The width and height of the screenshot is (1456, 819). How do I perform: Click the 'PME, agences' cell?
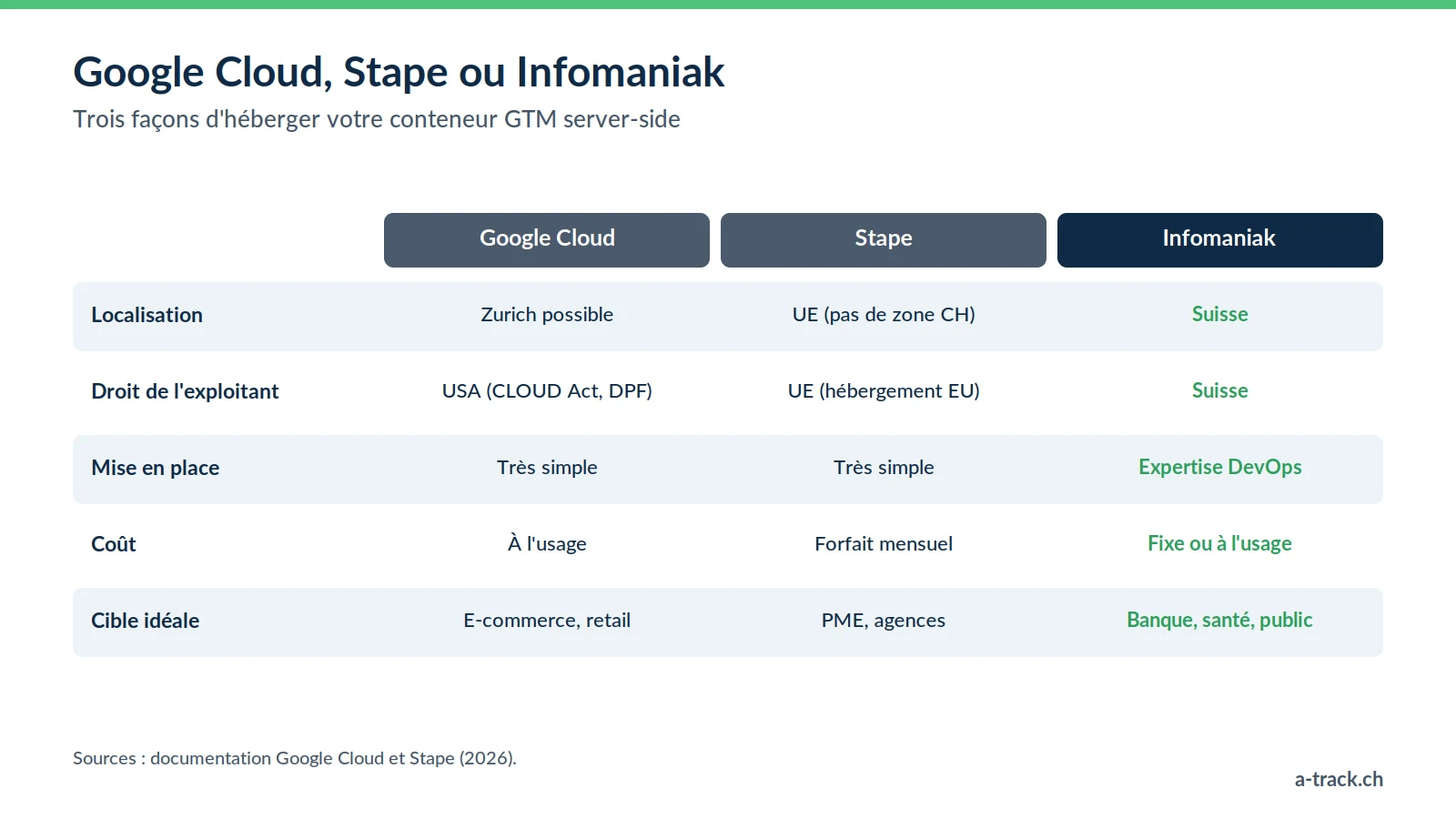point(884,621)
